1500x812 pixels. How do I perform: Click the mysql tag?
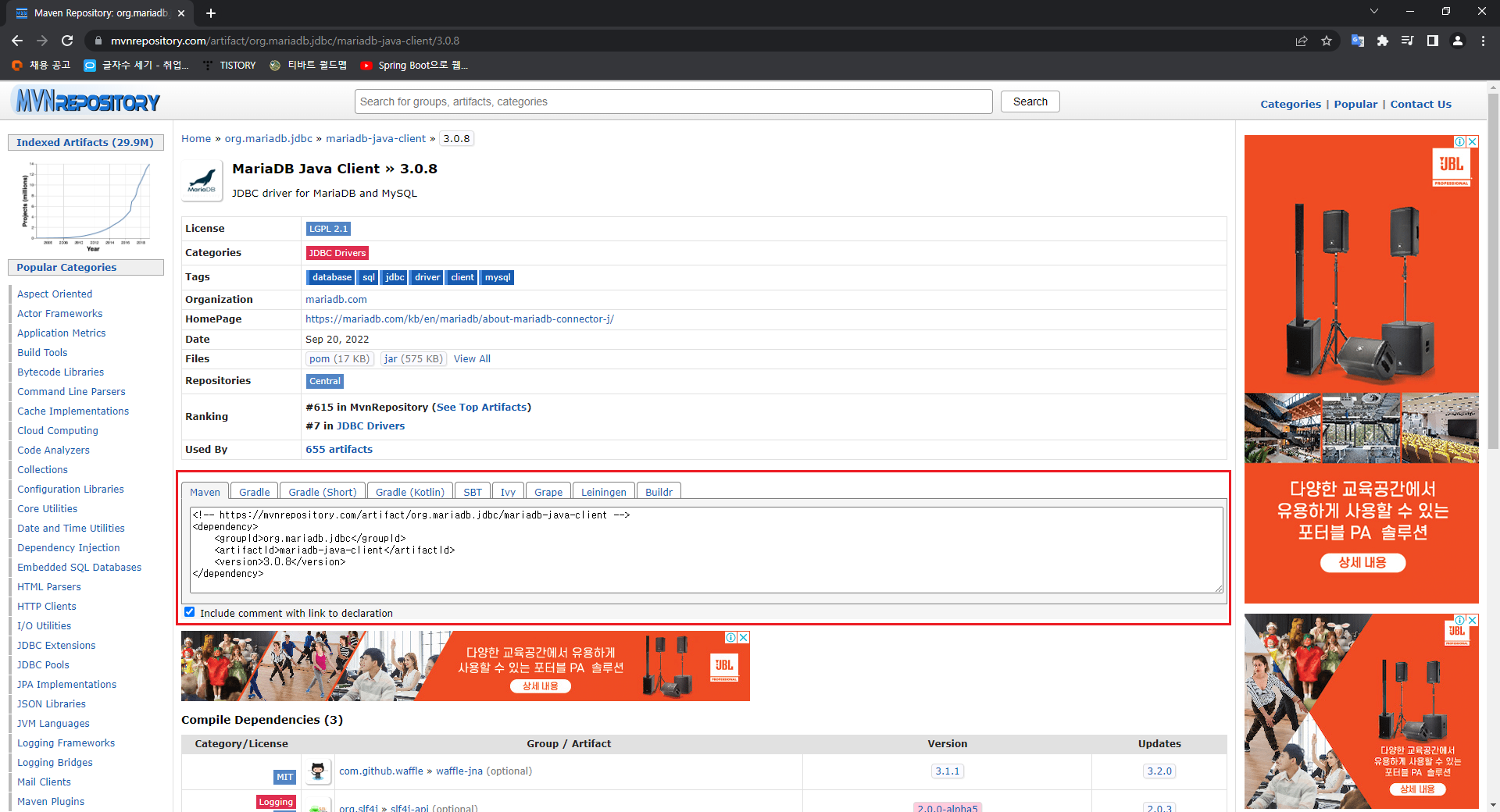point(497,277)
